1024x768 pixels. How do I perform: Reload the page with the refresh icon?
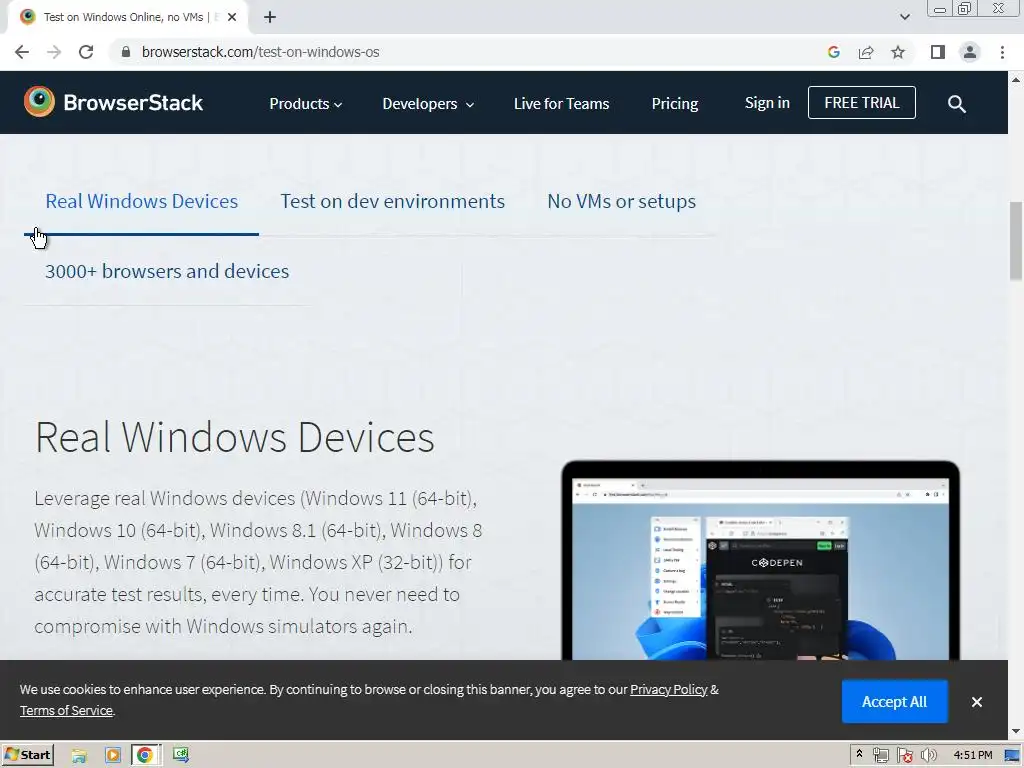coord(86,52)
